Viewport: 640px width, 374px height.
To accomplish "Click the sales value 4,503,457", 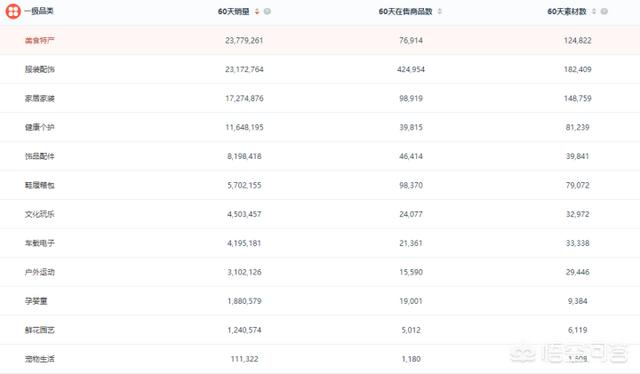I will click(x=244, y=214).
